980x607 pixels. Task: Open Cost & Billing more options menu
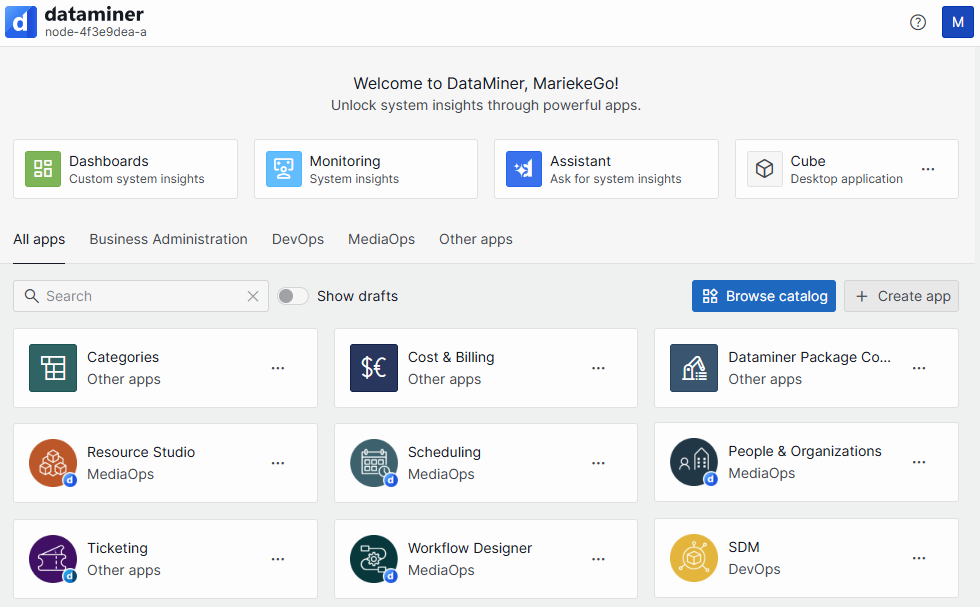point(598,368)
